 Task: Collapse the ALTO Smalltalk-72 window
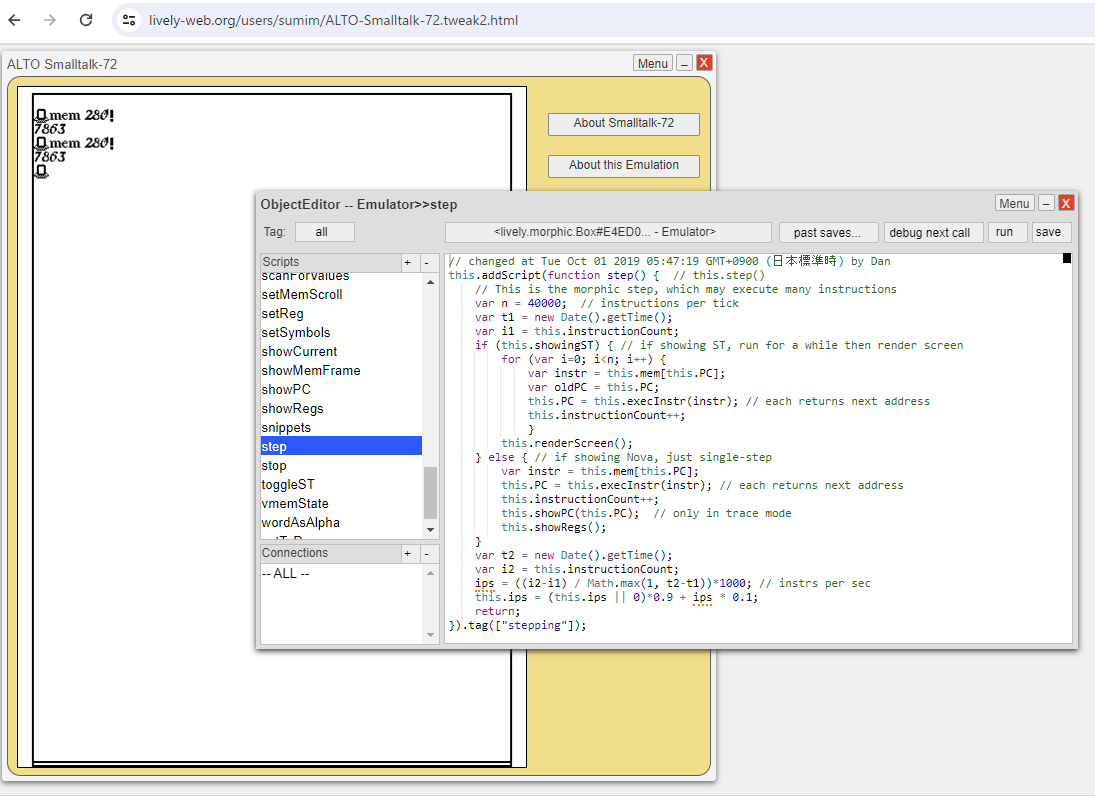(685, 64)
